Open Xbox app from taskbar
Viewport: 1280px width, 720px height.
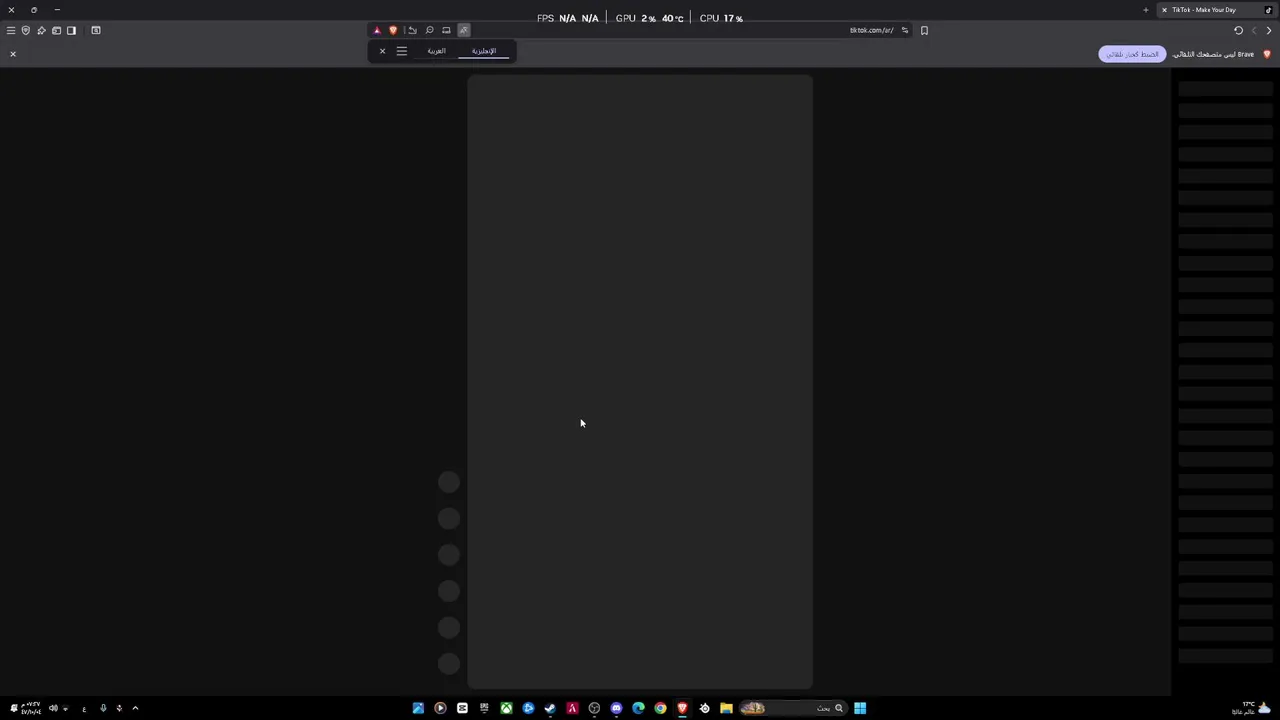[x=506, y=708]
